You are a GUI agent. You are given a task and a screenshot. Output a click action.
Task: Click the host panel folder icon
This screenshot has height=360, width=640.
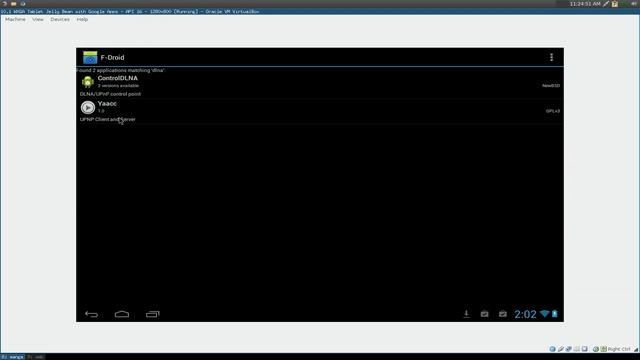pos(13,4)
